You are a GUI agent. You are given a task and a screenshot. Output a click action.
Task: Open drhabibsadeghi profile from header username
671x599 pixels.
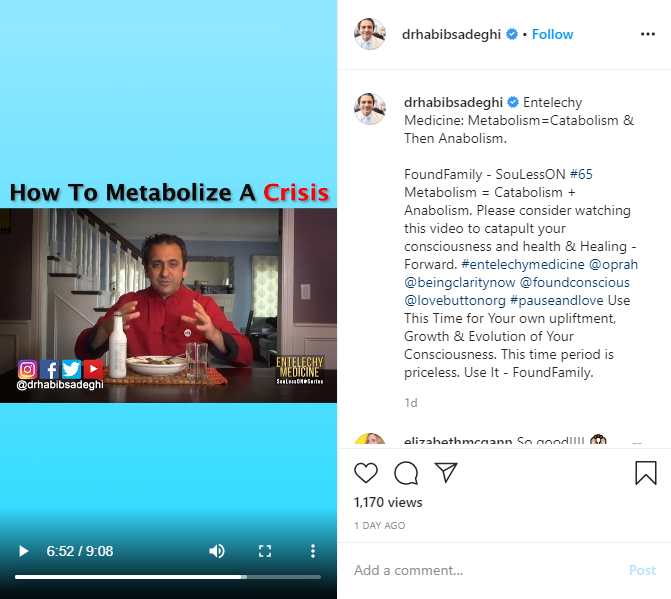451,34
